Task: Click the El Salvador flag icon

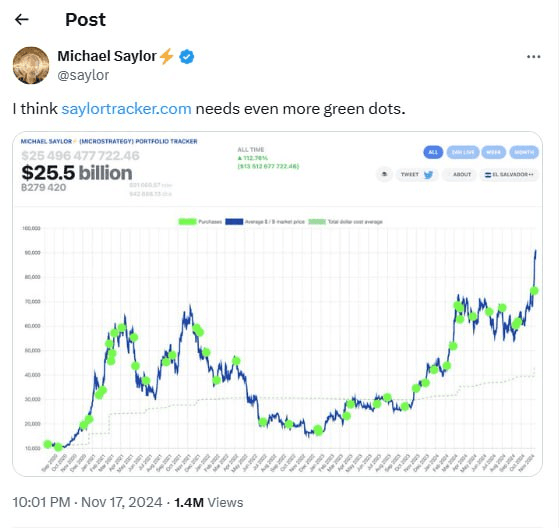Action: (x=488, y=175)
